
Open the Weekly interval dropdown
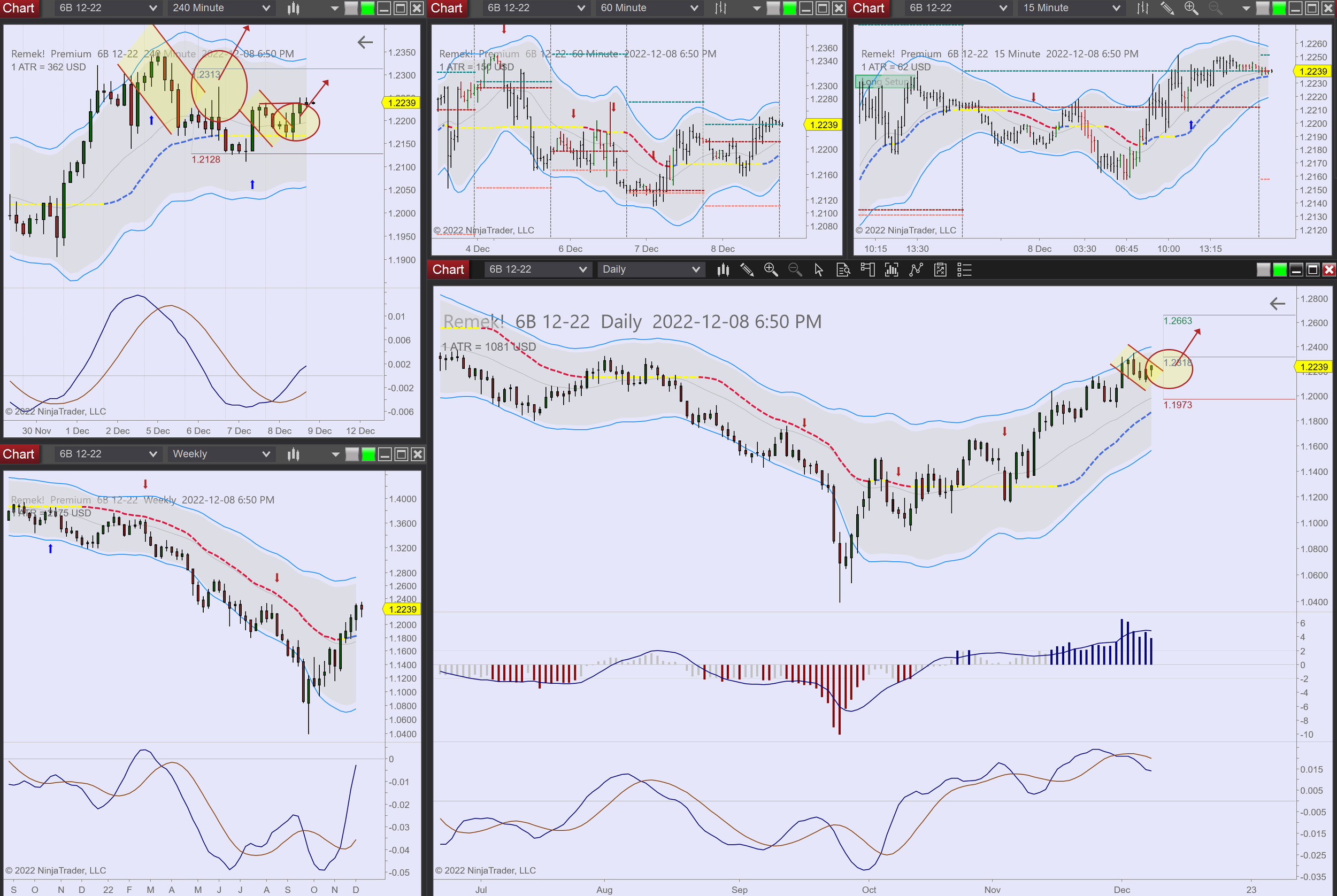266,454
